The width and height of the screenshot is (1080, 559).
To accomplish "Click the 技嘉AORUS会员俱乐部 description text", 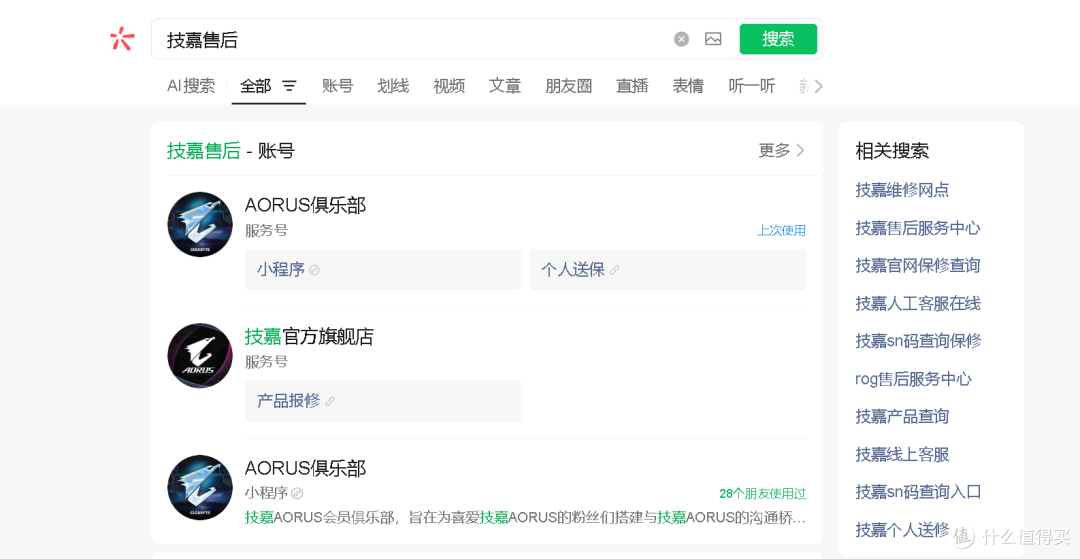I will click(x=525, y=517).
